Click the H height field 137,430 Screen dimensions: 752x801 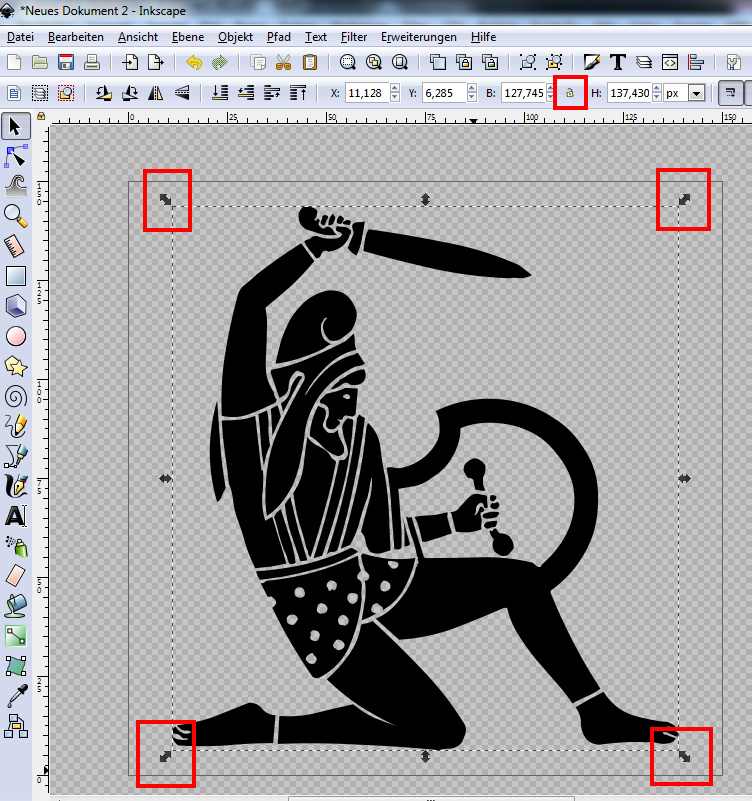[629, 93]
